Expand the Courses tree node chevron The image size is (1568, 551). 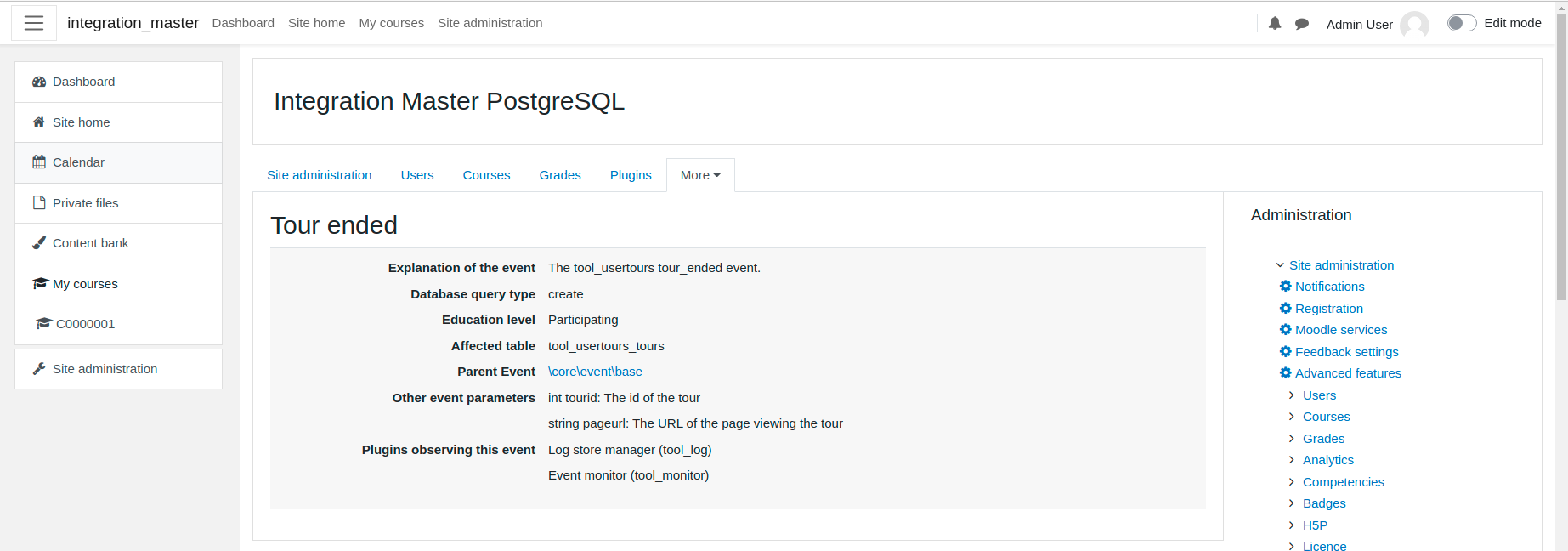point(1292,417)
